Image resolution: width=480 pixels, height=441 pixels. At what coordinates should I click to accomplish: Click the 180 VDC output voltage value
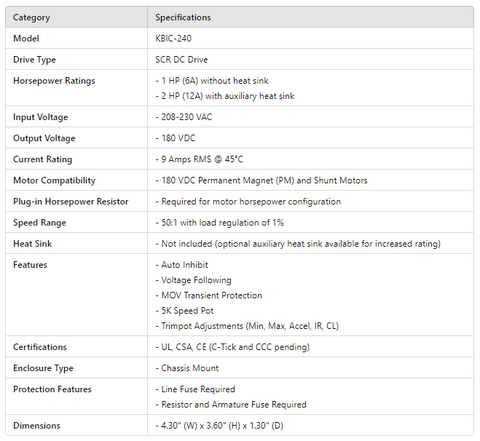tap(175, 138)
